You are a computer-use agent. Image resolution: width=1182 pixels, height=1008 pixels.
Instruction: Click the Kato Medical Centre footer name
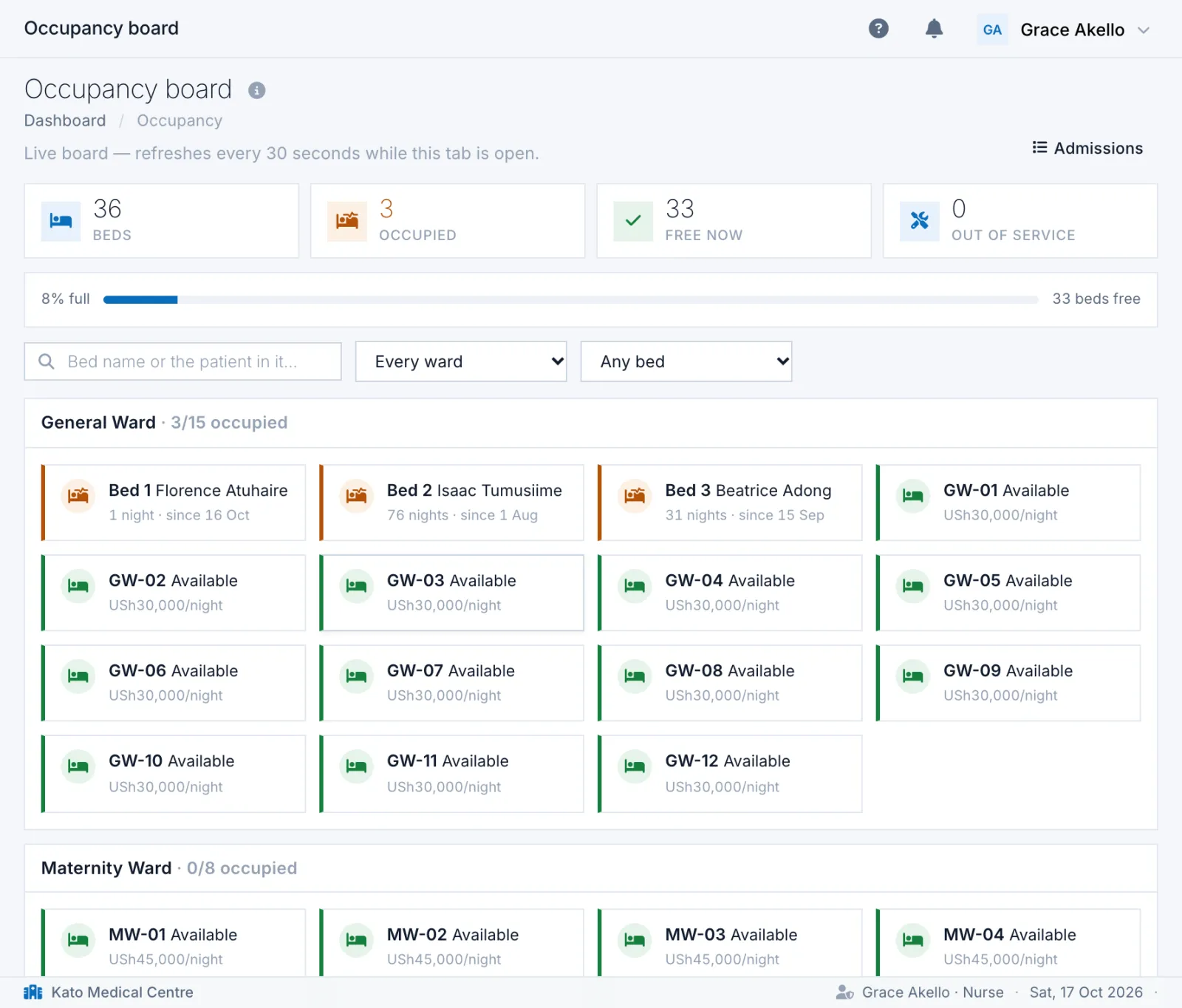point(122,992)
